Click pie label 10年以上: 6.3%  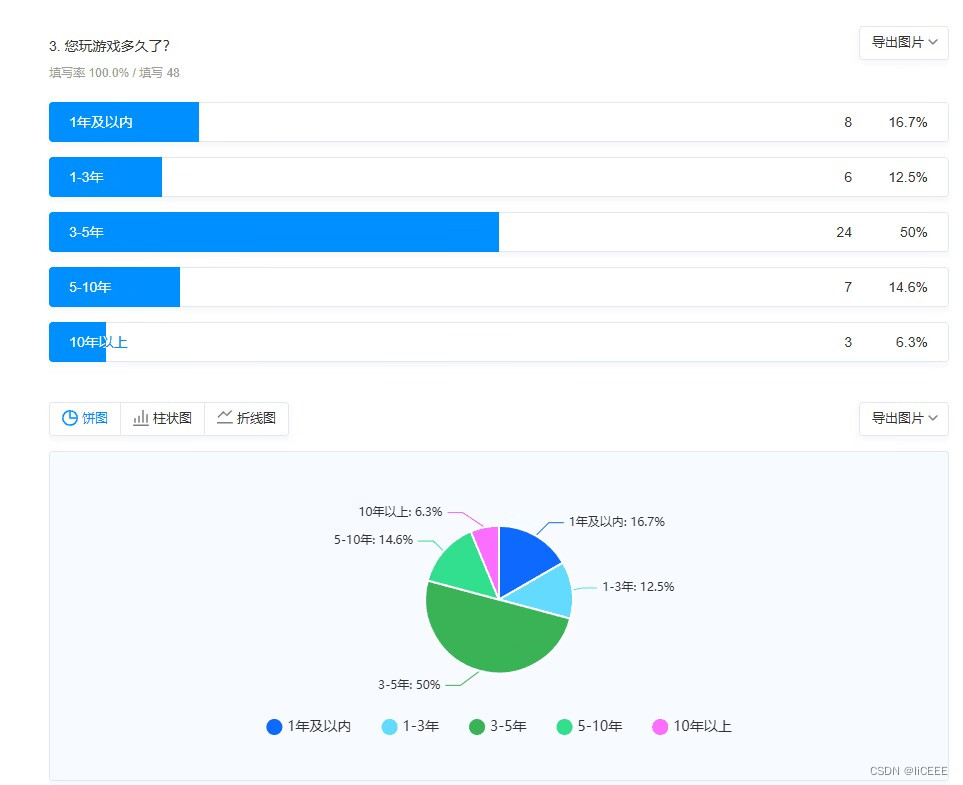[x=400, y=512]
